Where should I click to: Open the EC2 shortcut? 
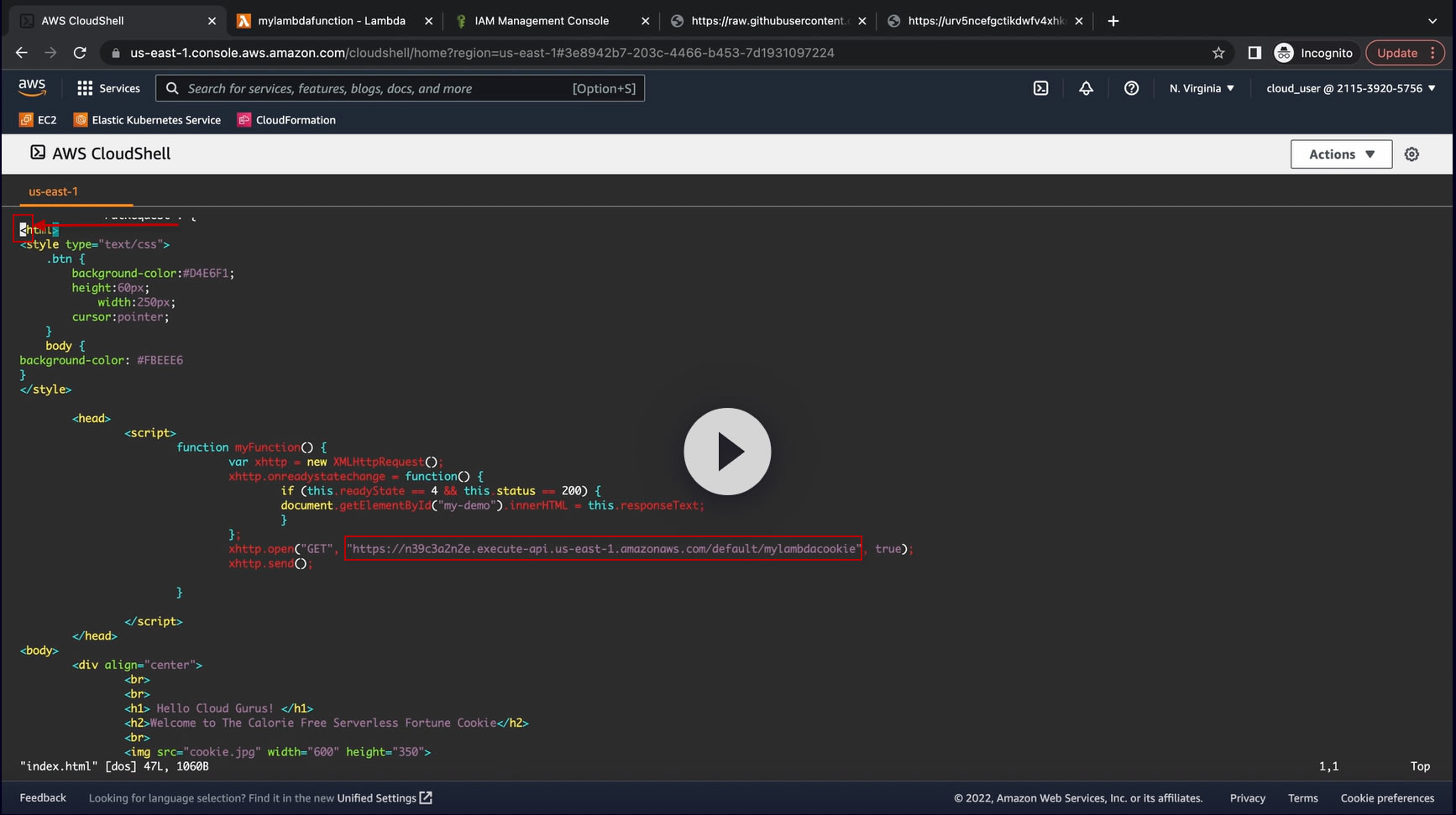click(38, 120)
